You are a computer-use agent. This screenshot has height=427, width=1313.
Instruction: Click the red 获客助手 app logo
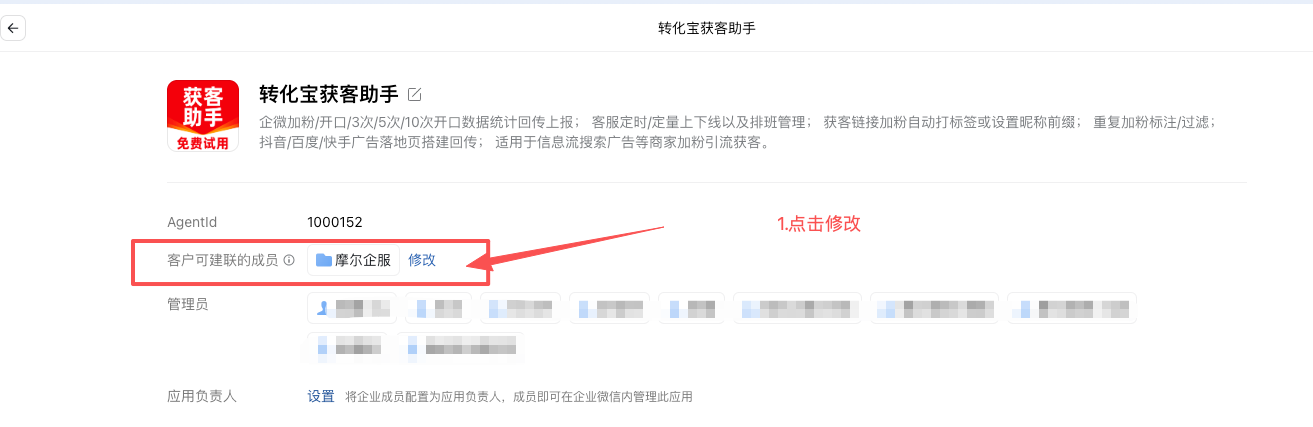203,116
